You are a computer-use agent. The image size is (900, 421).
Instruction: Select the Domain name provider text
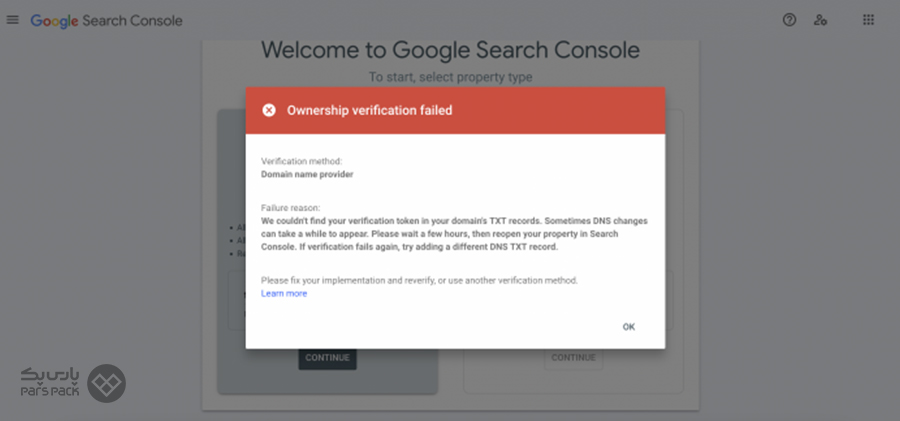click(307, 175)
